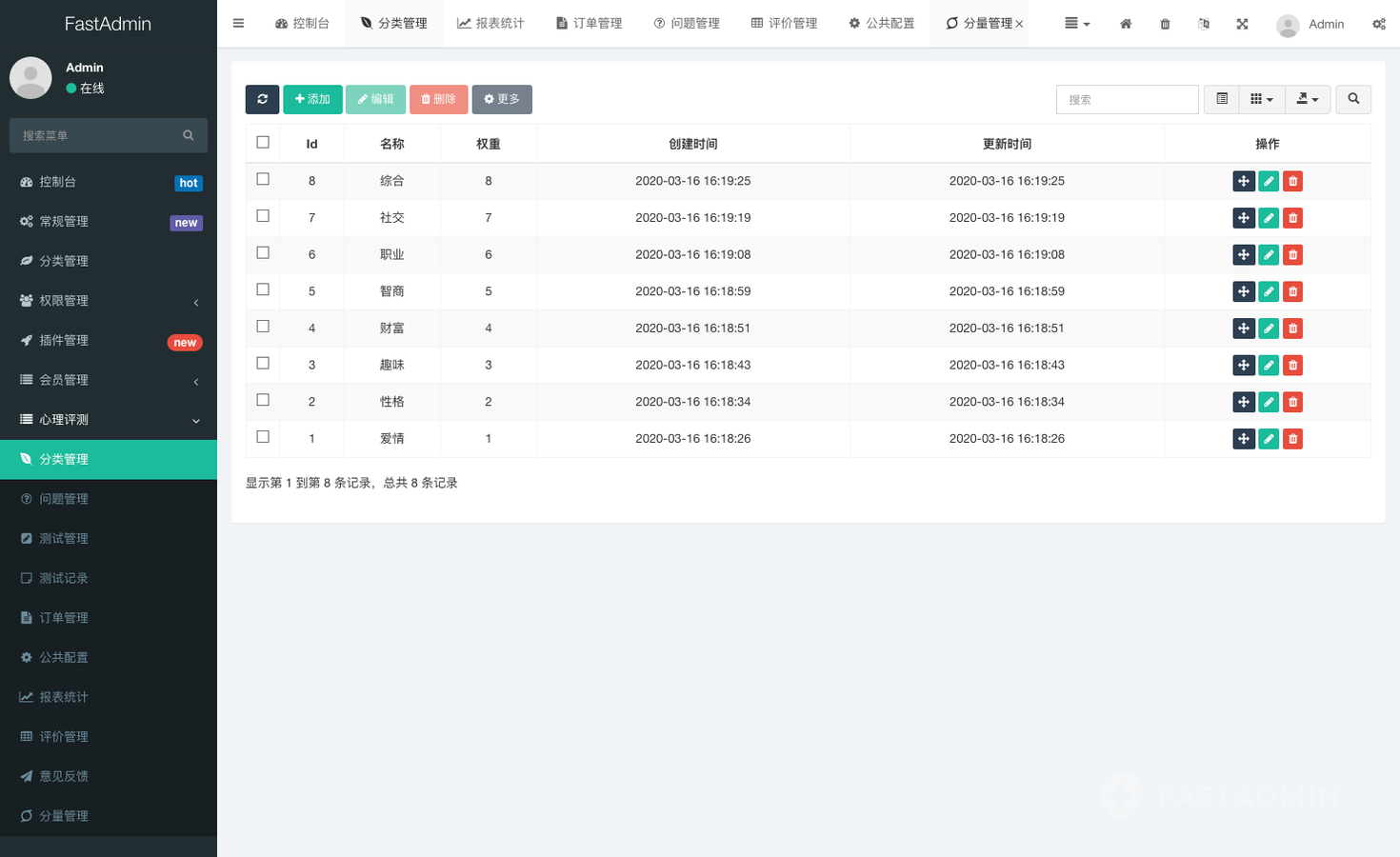This screenshot has height=857, width=1400.
Task: Open 测试管理 in the sidebar
Action: (64, 539)
